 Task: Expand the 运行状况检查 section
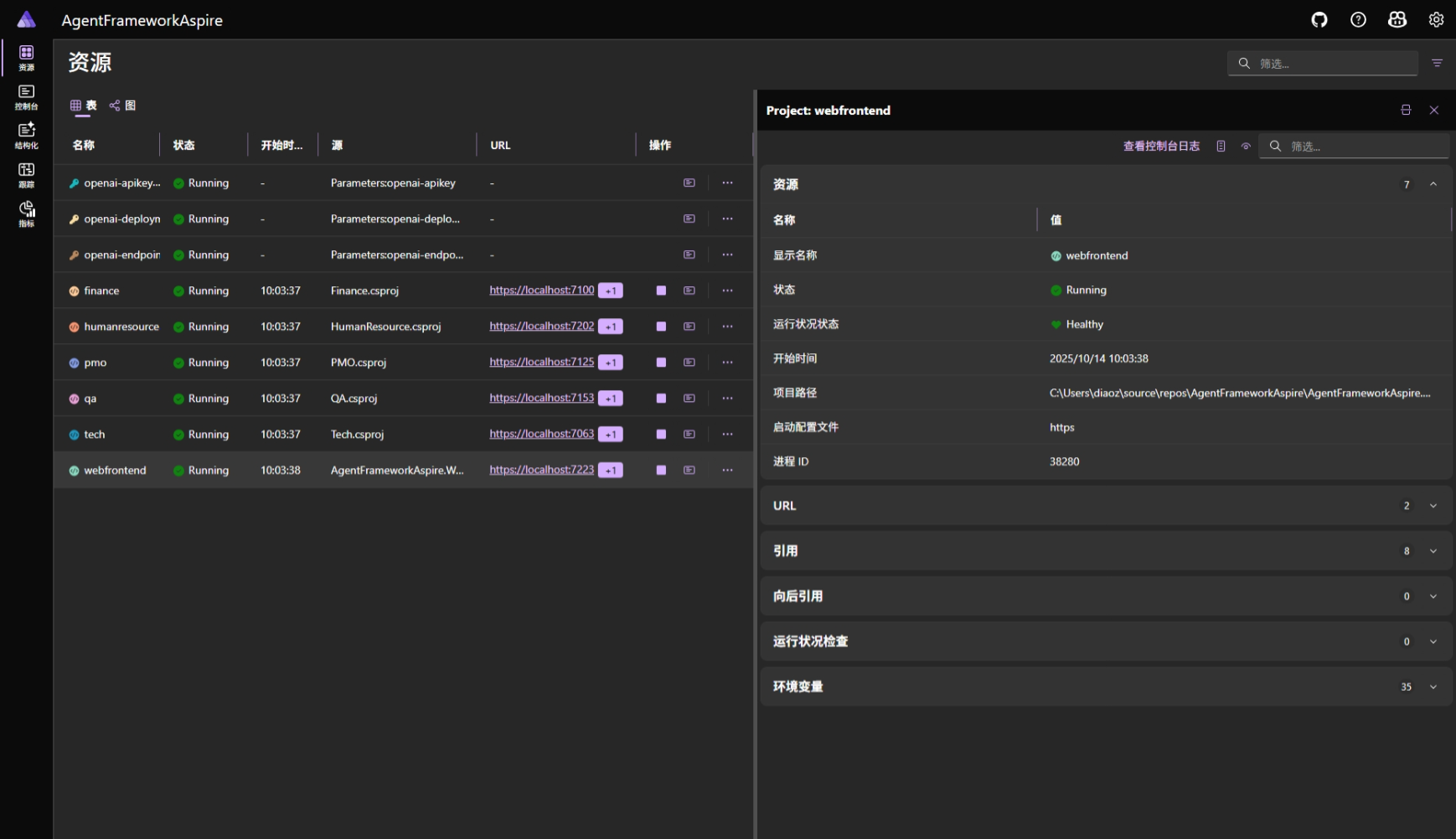[1433, 641]
